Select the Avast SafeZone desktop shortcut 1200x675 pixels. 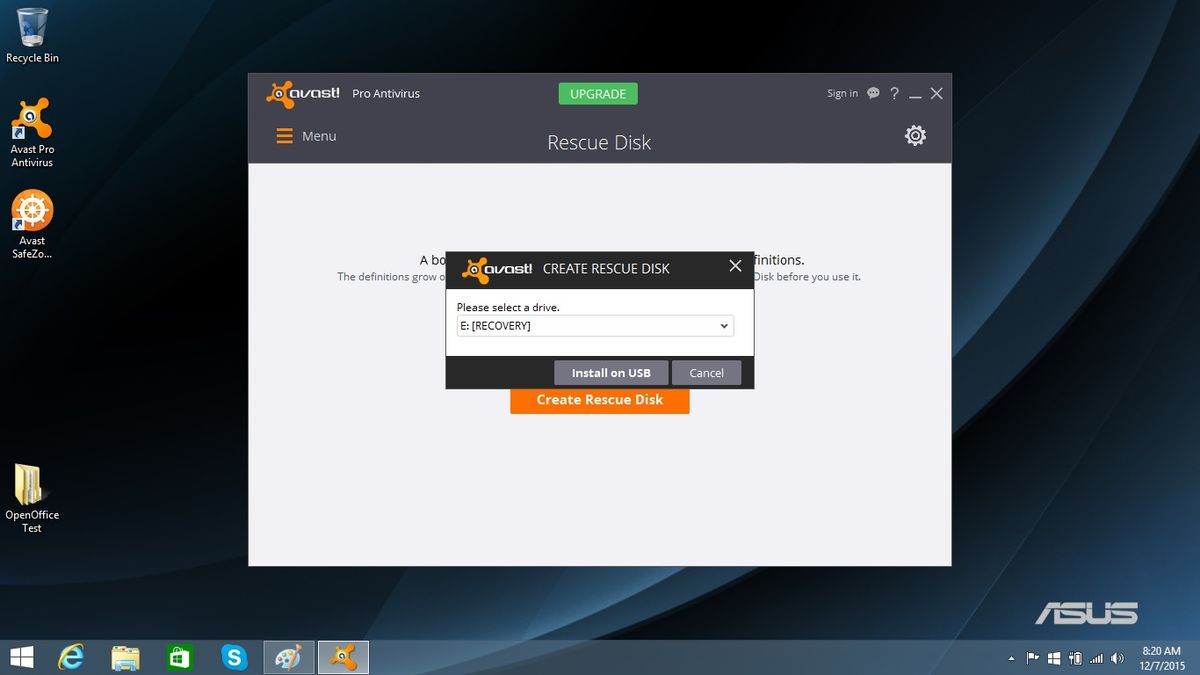(32, 225)
